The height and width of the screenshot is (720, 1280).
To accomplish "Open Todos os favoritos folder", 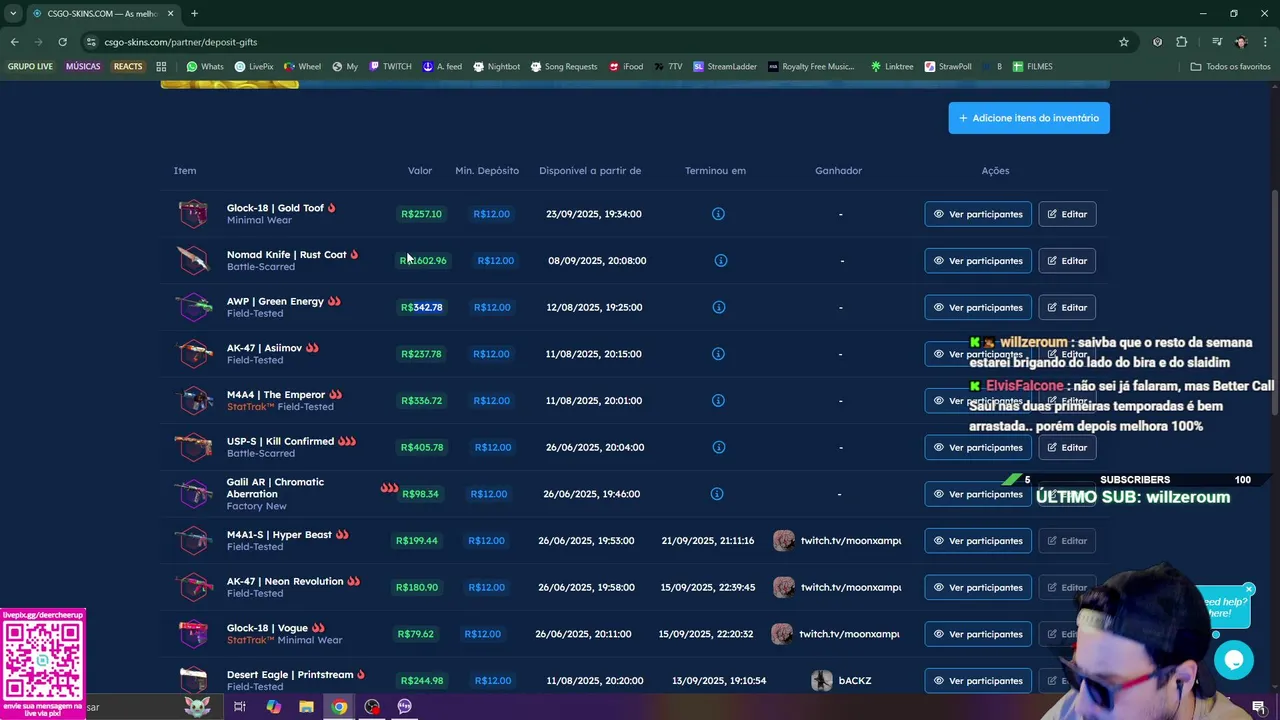I will point(1230,67).
